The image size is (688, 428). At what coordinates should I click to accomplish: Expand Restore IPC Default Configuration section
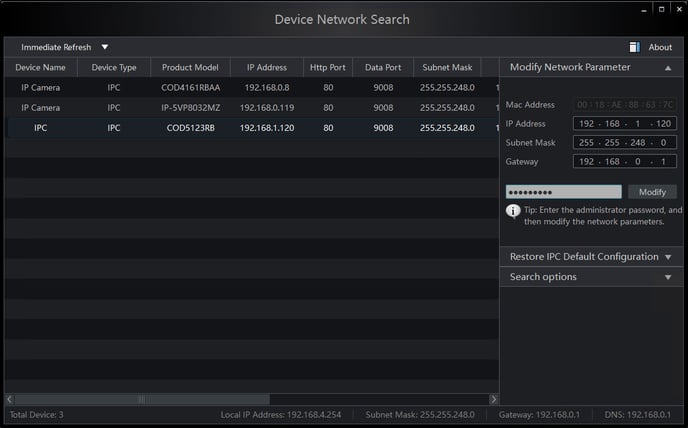[x=668, y=257]
